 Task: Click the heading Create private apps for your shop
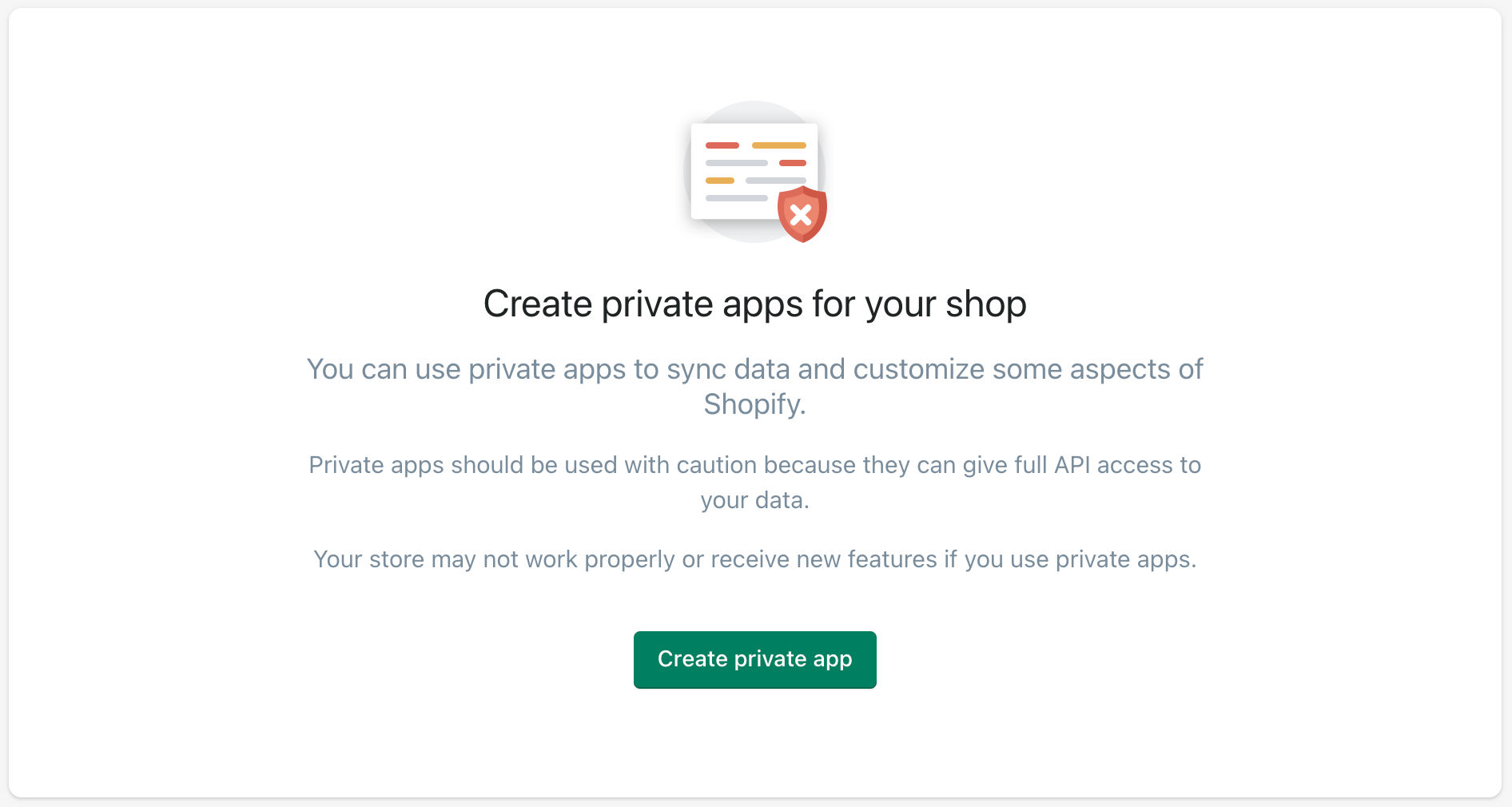pyautogui.click(x=754, y=304)
